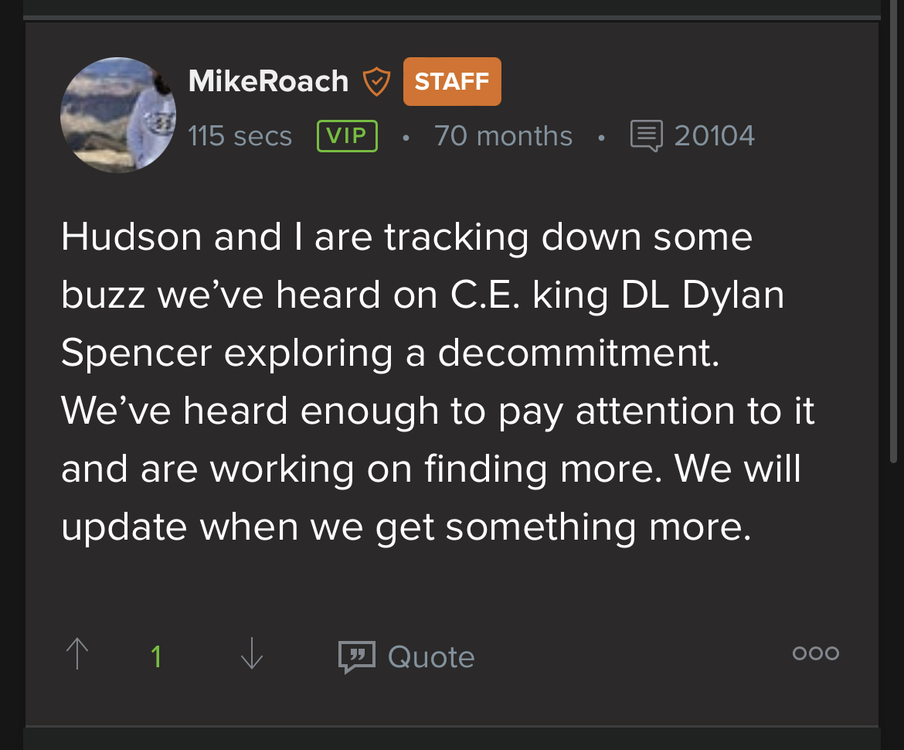Open the MikeRoach username profile link
The image size is (904, 750).
(268, 82)
